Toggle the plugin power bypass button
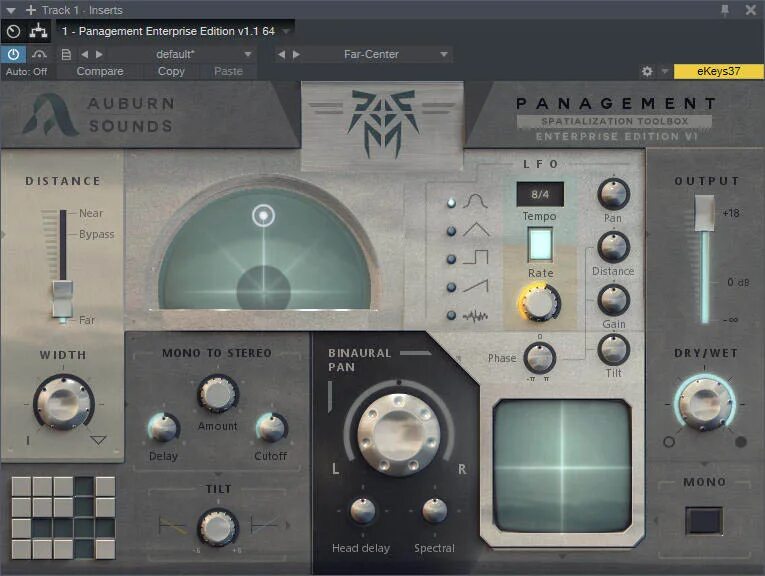The image size is (765, 576). [13, 54]
